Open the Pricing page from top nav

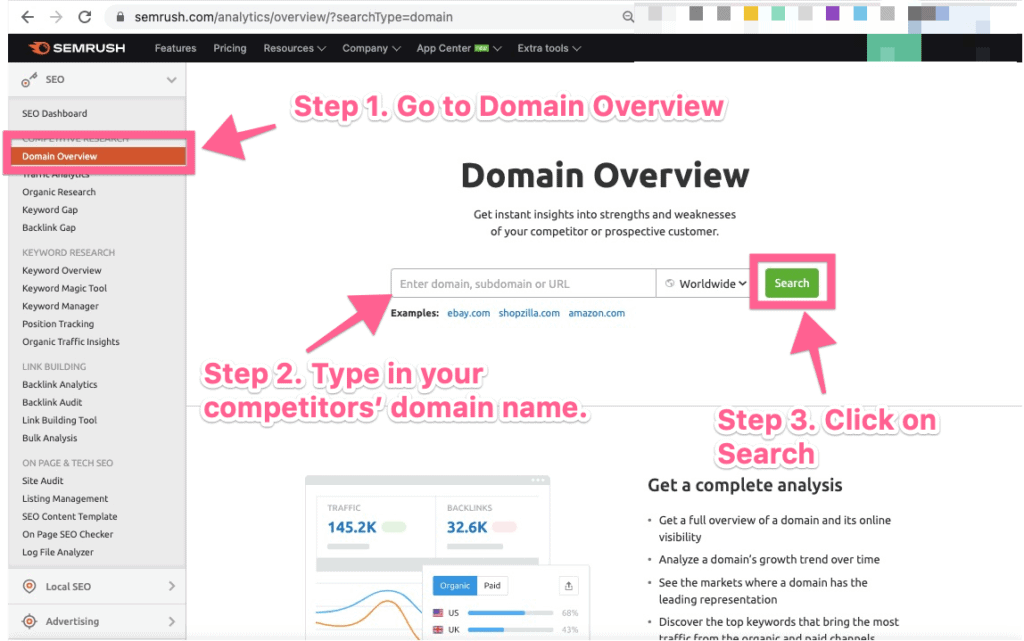click(x=230, y=48)
